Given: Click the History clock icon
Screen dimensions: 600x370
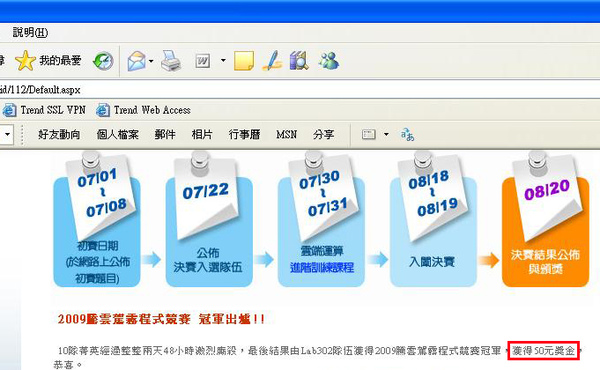Looking at the screenshot, I should coord(103,61).
